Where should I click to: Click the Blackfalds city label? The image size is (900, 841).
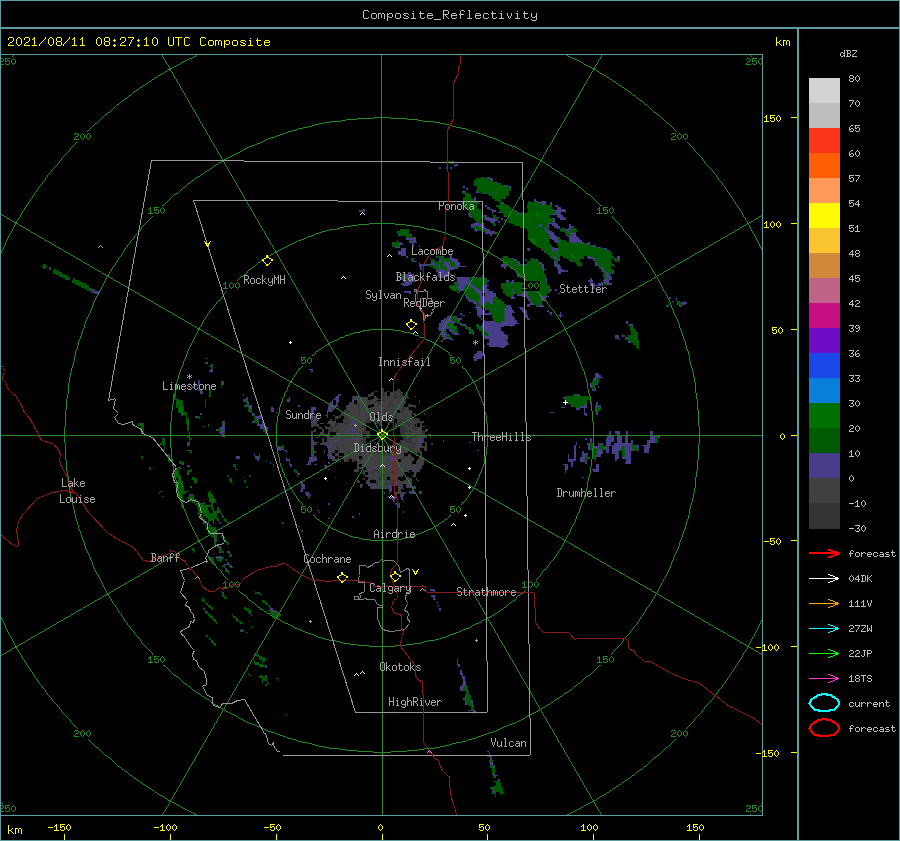425,277
